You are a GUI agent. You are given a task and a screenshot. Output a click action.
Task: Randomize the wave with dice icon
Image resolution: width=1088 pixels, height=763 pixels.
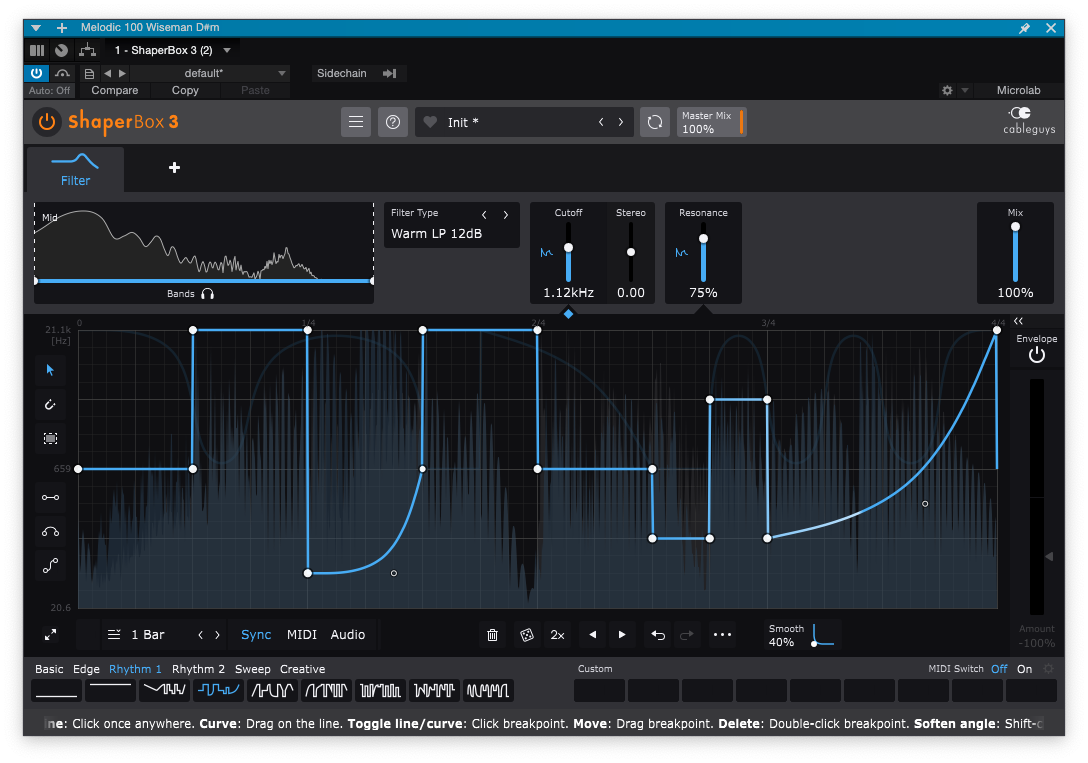click(527, 635)
